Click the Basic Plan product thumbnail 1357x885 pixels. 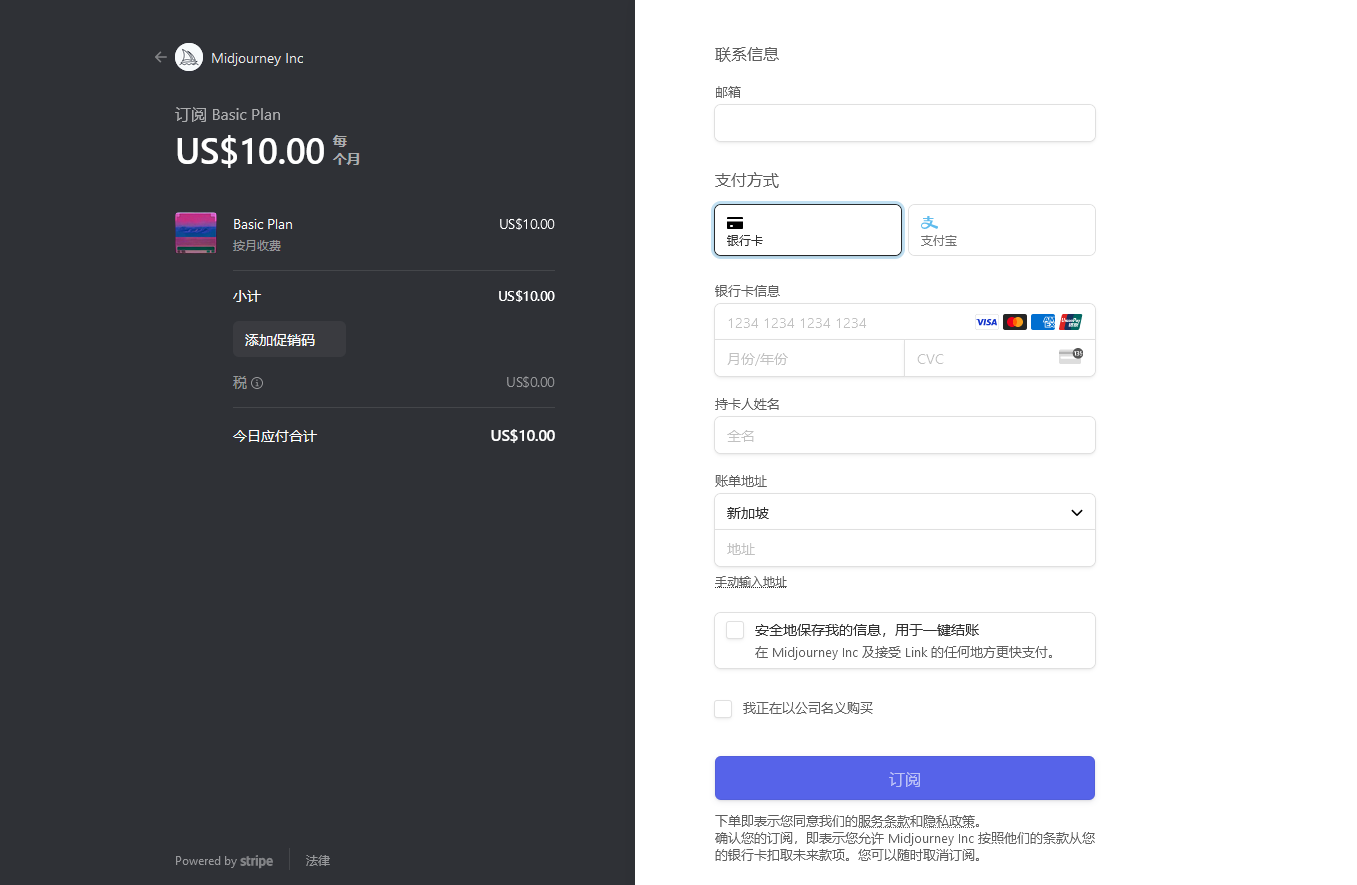[x=196, y=232]
